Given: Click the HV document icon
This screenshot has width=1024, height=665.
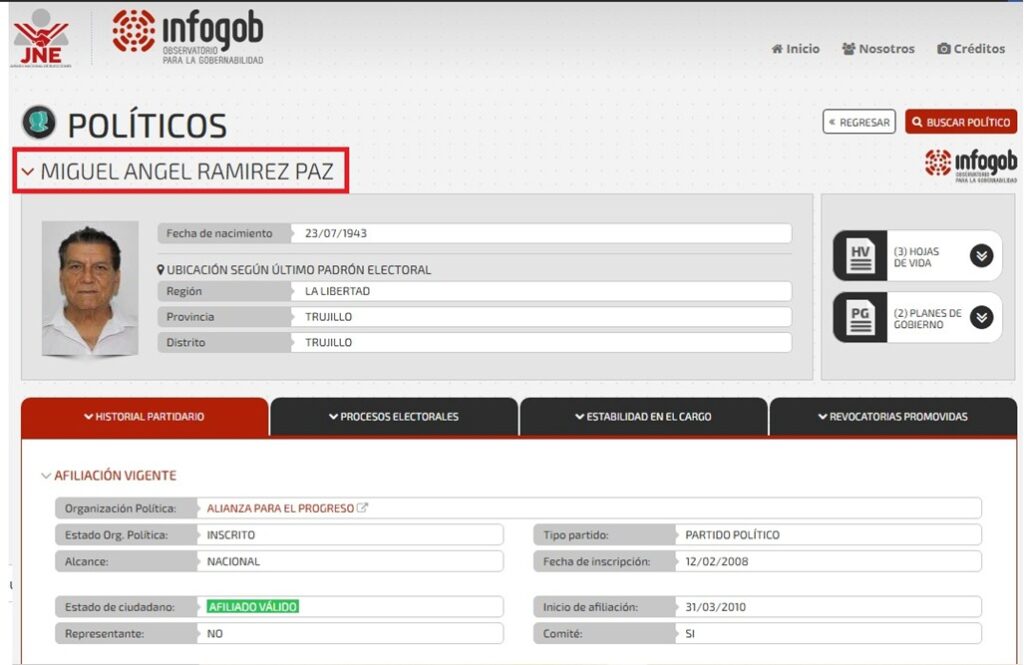Looking at the screenshot, I should pos(860,256).
